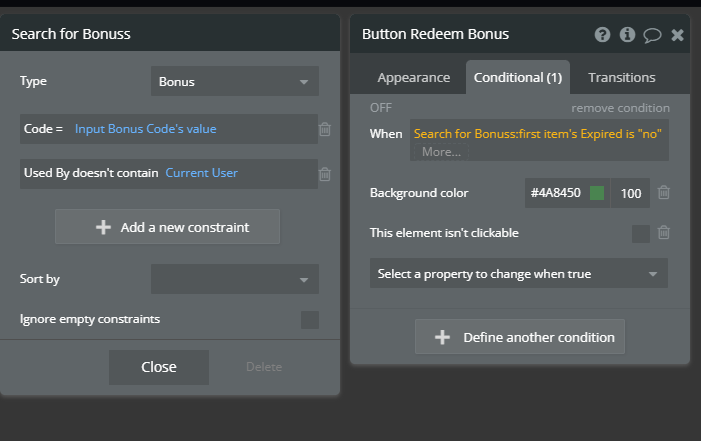701x441 pixels.
Task: Click Add a new constraint button
Action: click(168, 227)
